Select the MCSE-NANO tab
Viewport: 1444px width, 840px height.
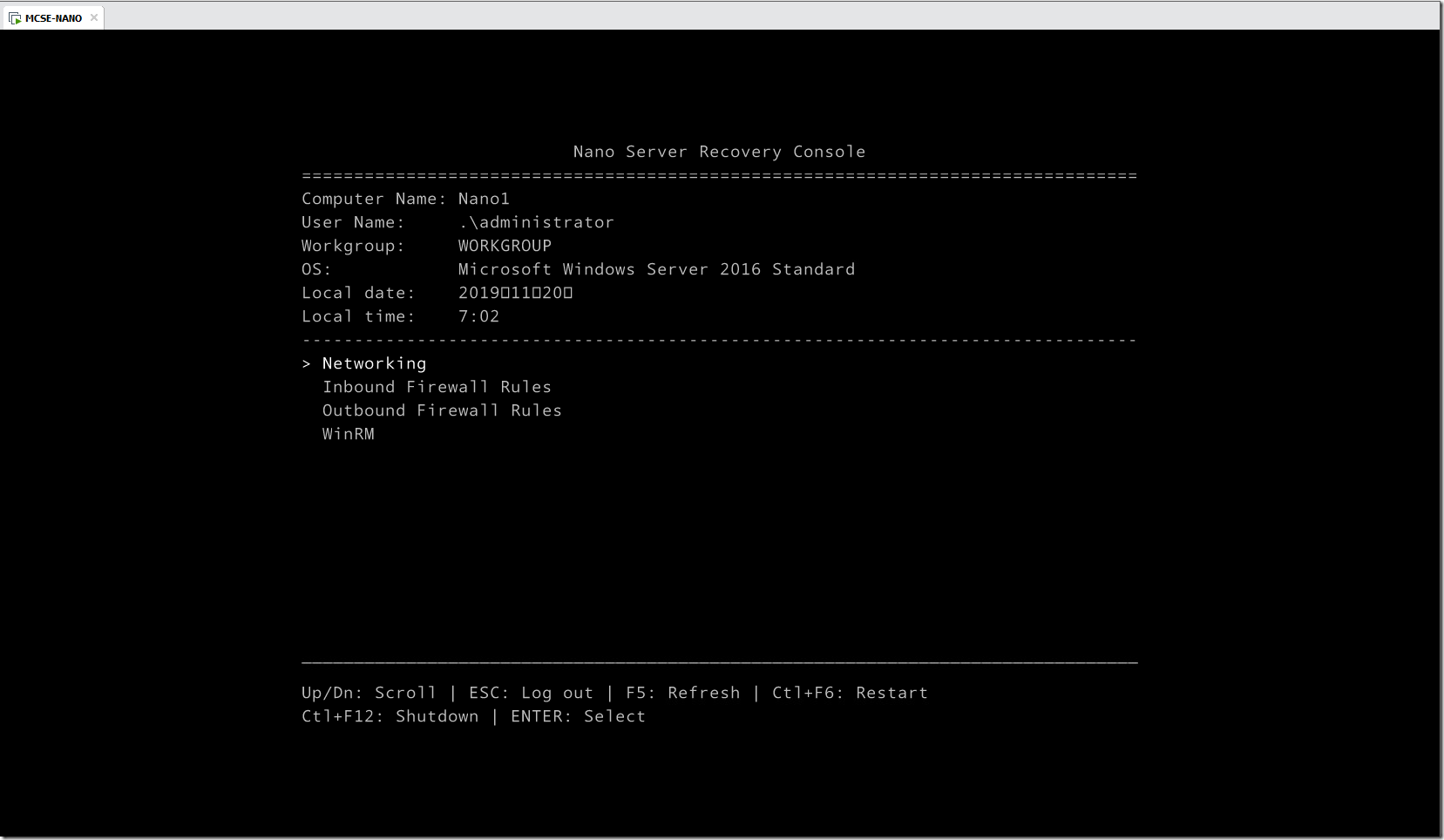click(x=52, y=17)
